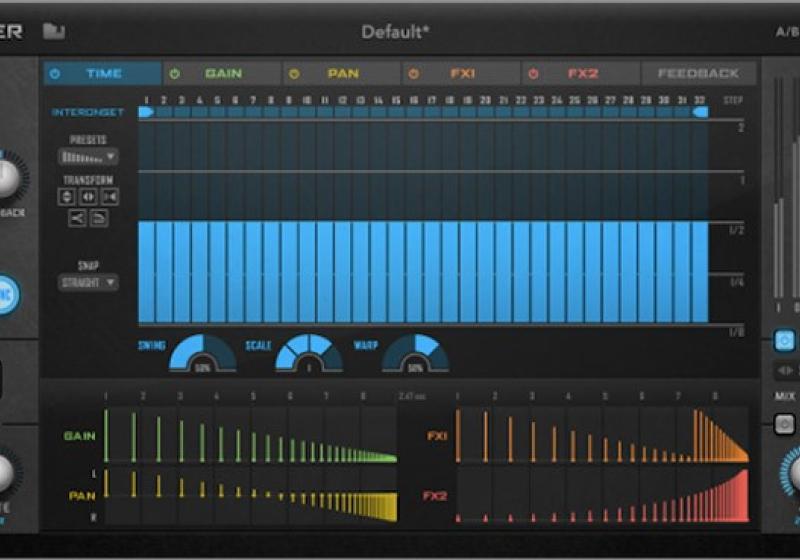
Task: Toggle the GAIN lane power button
Action: [174, 74]
